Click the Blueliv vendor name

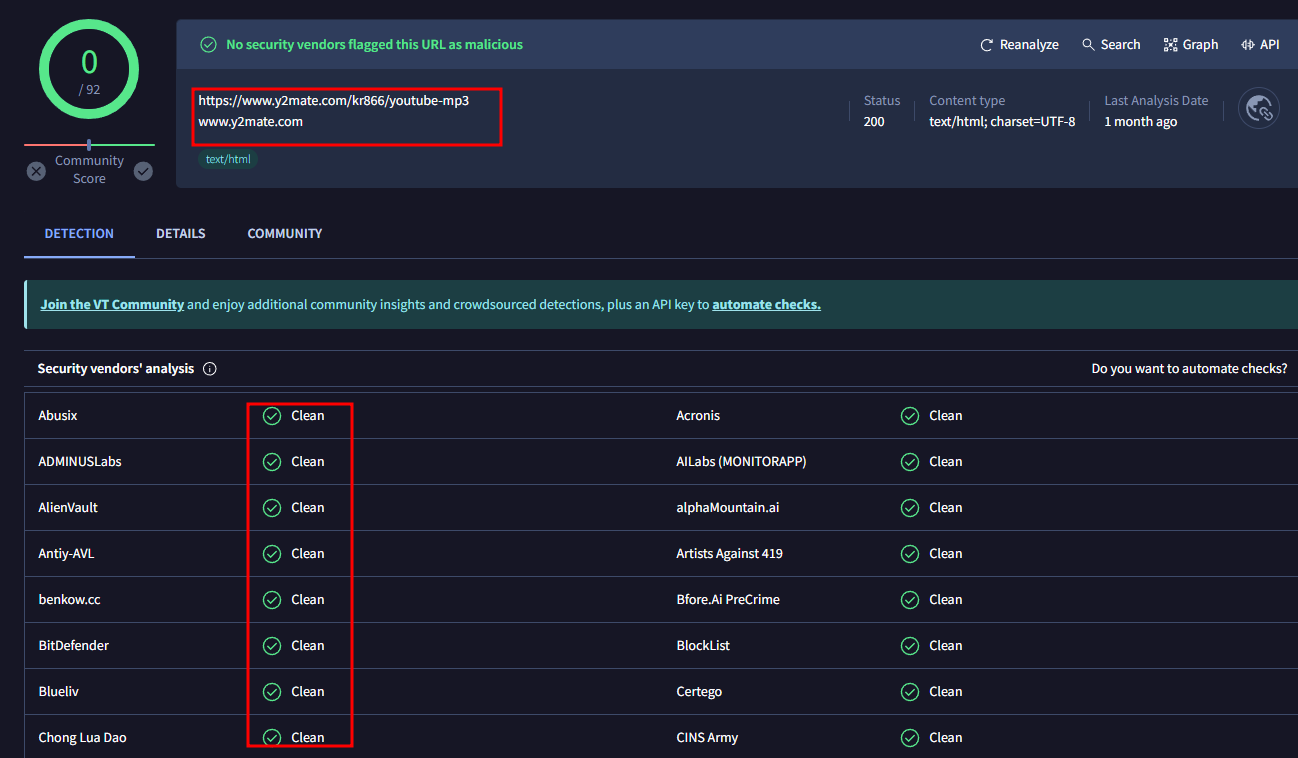58,691
